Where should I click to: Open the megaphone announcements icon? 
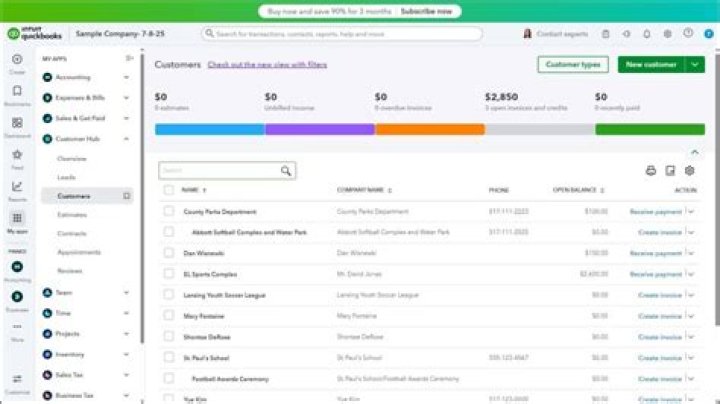pos(626,34)
